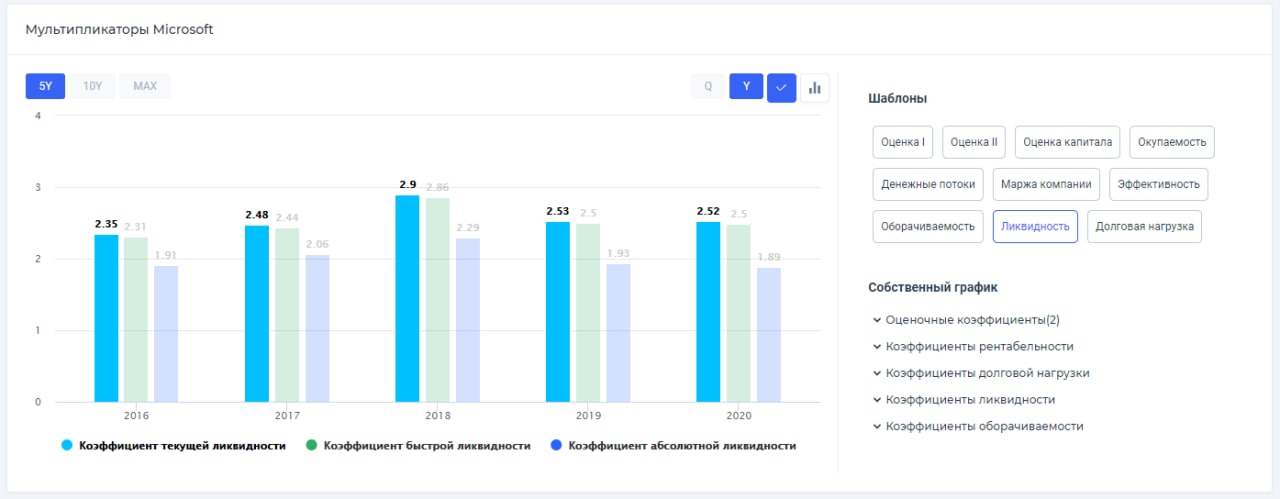The width and height of the screenshot is (1280, 499).
Task: Apply the Окупаемость template
Action: (x=1172, y=142)
